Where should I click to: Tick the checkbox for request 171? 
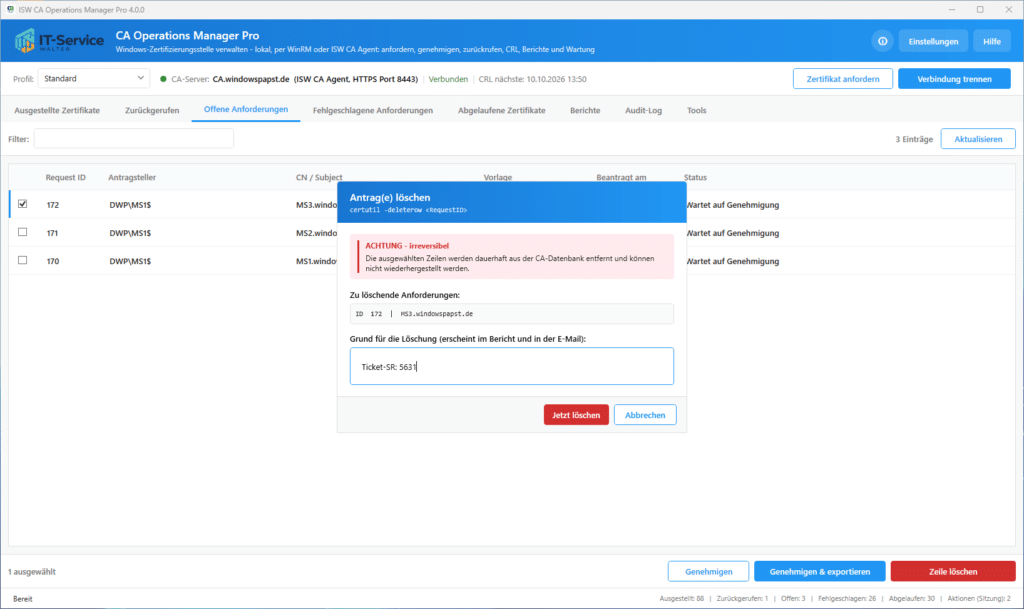[23, 232]
